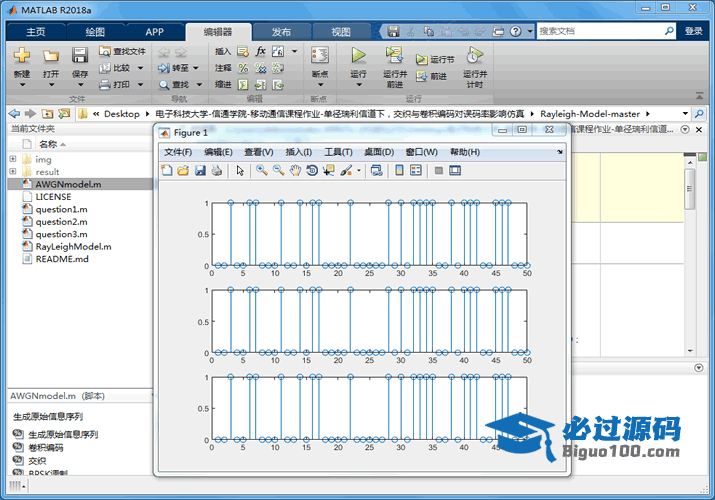Click the 生成原始信息序列 section link with icon
This screenshot has height=500, width=715.
pyautogui.click(x=62, y=435)
